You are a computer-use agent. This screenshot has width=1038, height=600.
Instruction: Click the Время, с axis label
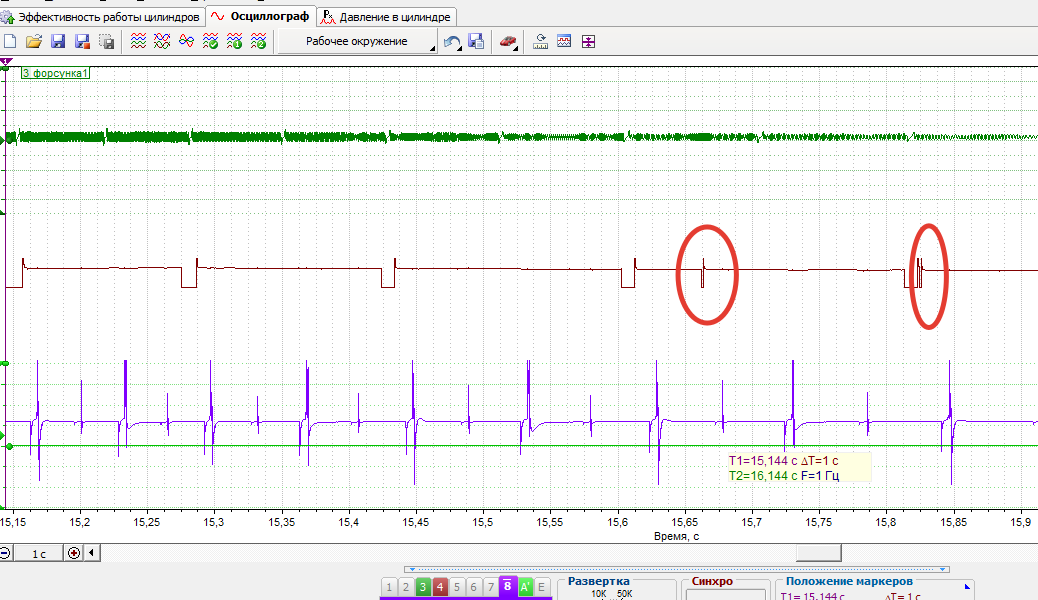(677, 536)
